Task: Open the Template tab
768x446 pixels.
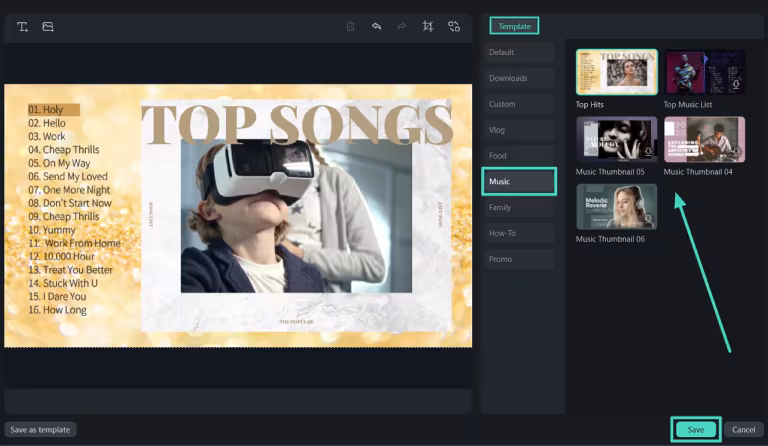Action: click(514, 26)
